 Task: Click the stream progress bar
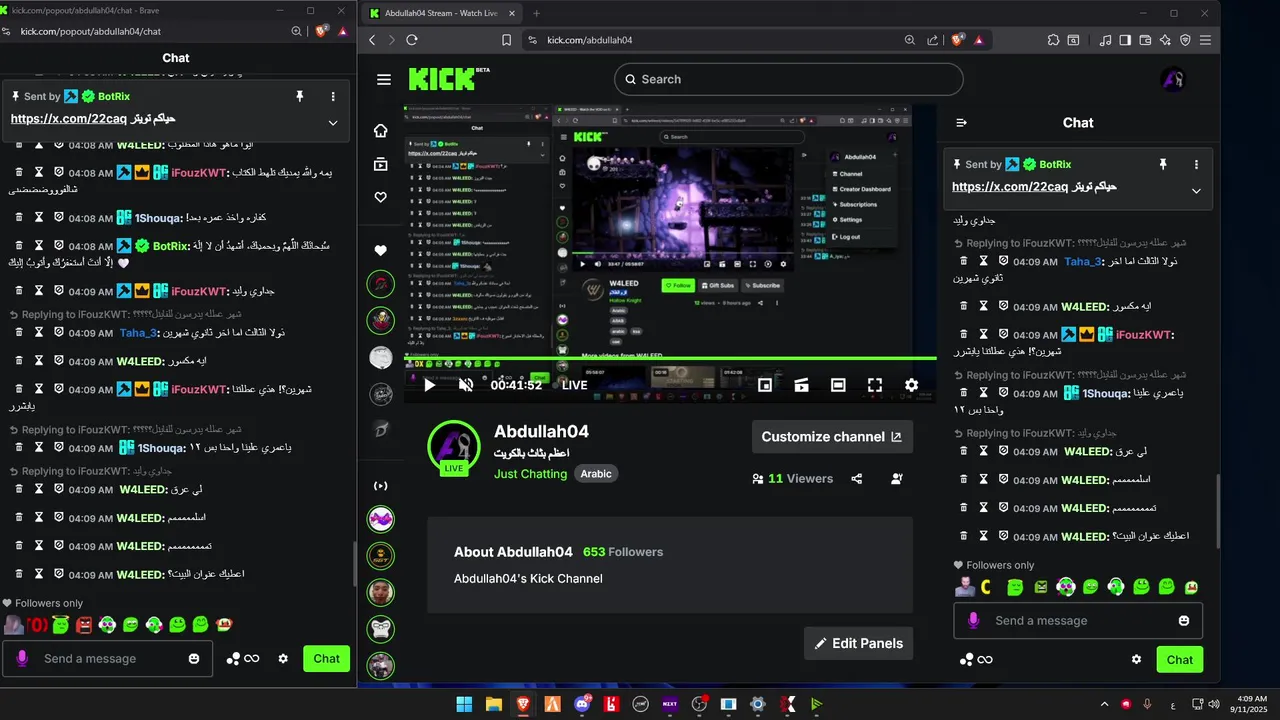(x=670, y=358)
